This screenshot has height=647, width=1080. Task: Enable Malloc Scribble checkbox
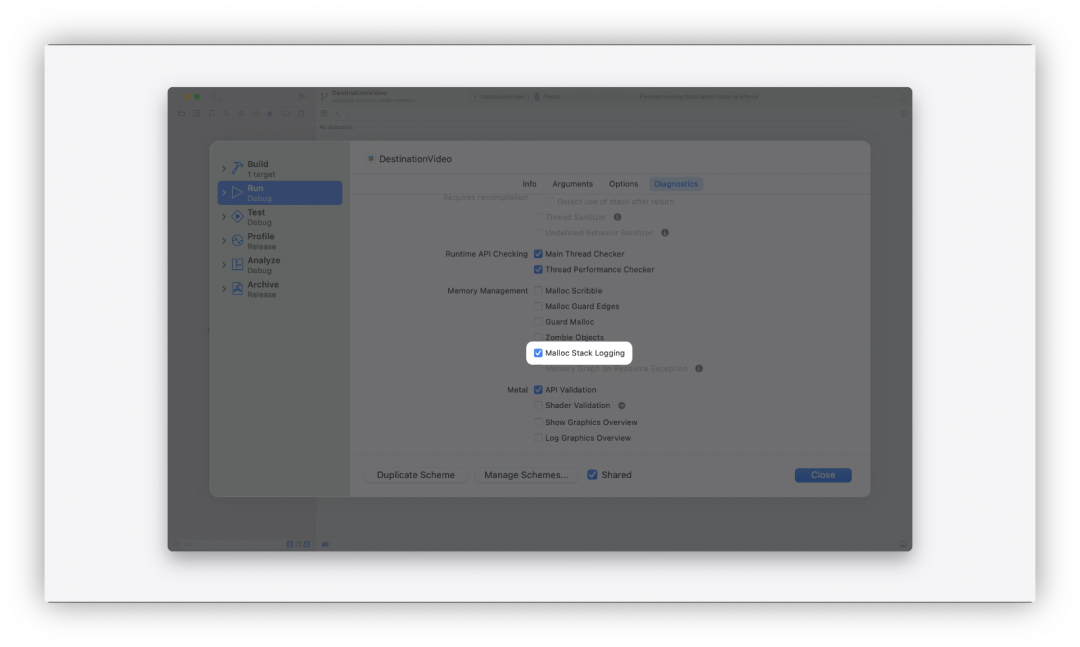pyautogui.click(x=538, y=291)
